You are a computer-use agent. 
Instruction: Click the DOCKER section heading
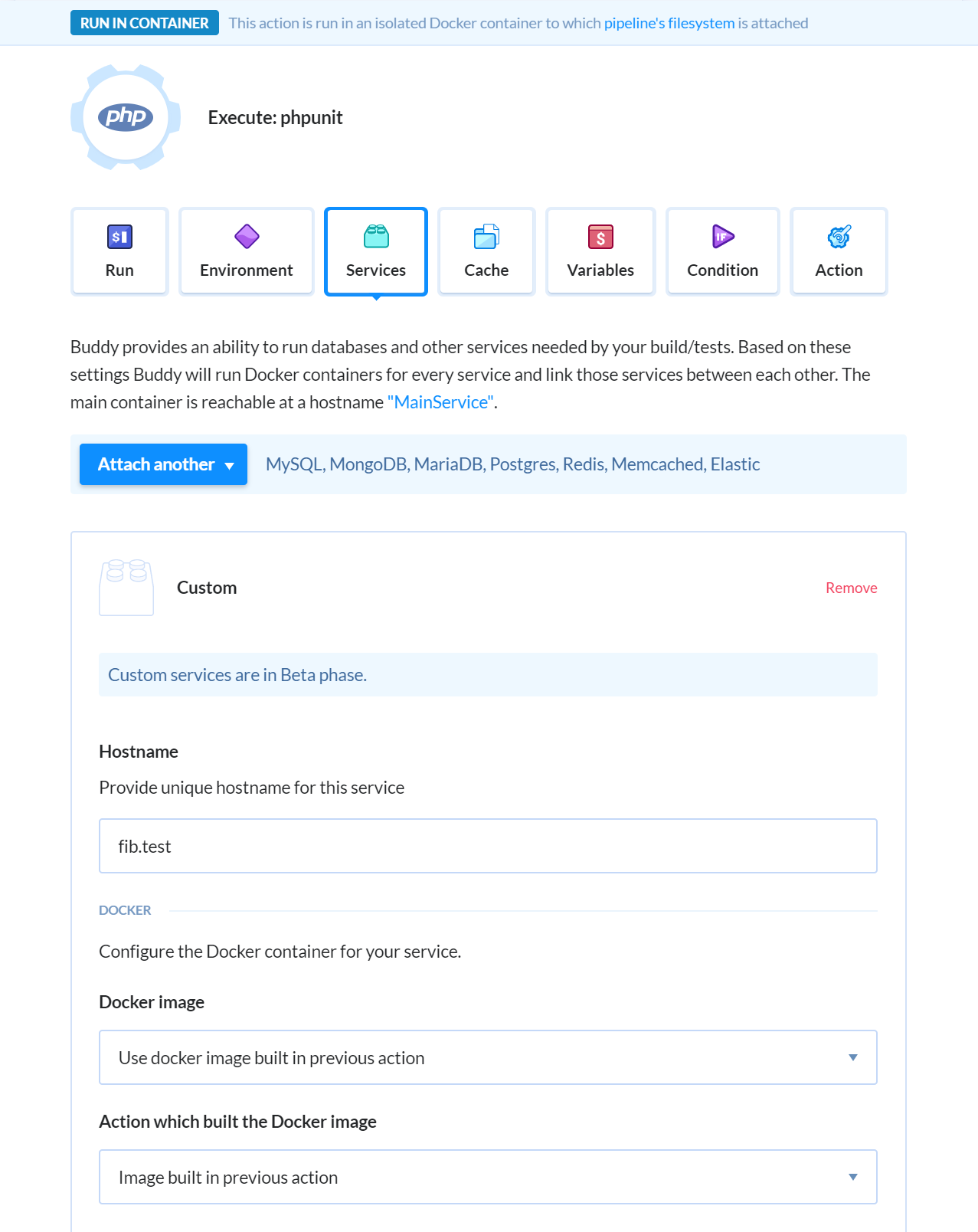point(125,910)
